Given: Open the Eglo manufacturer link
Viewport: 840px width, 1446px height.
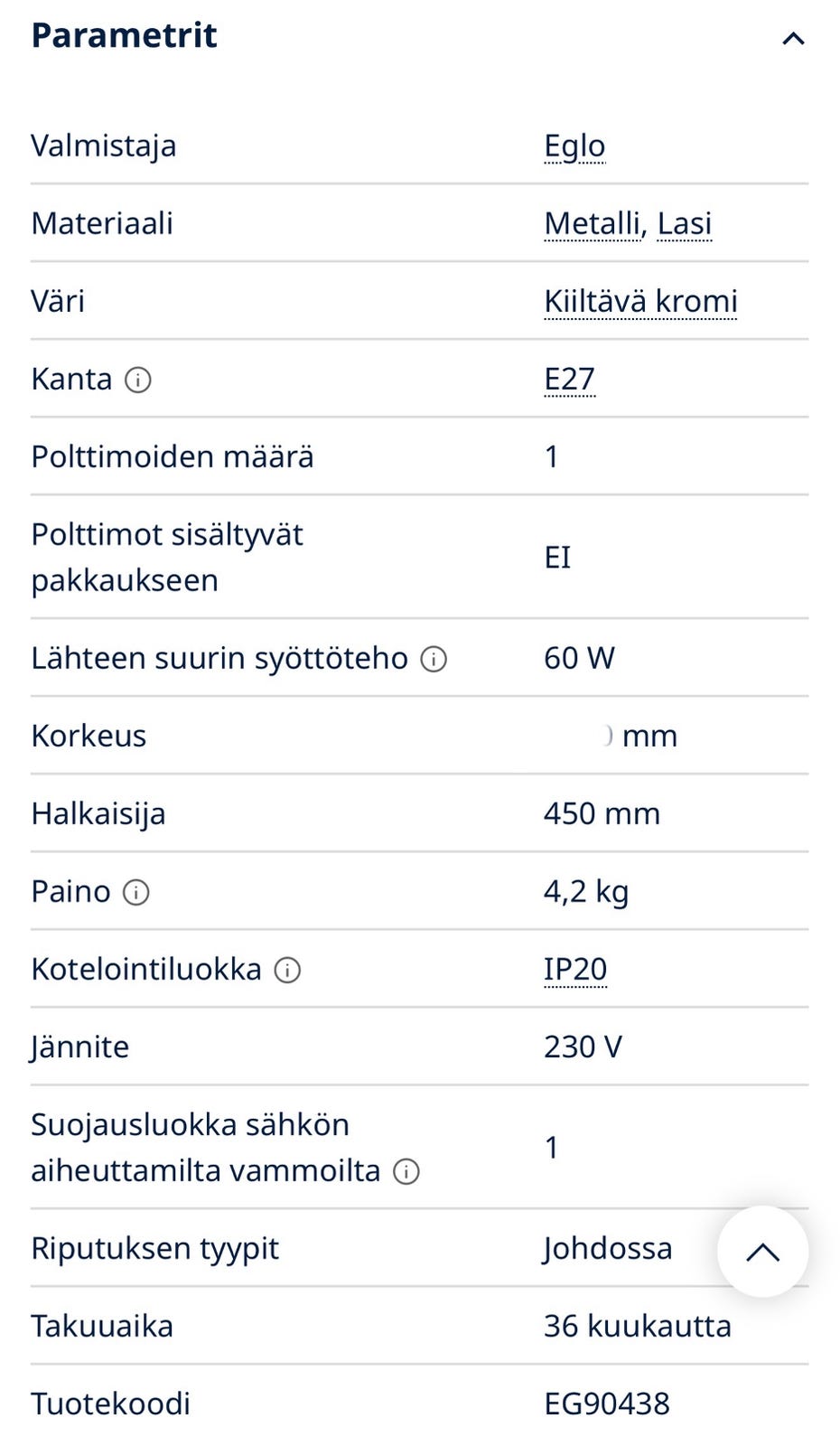Looking at the screenshot, I should pos(574,146).
